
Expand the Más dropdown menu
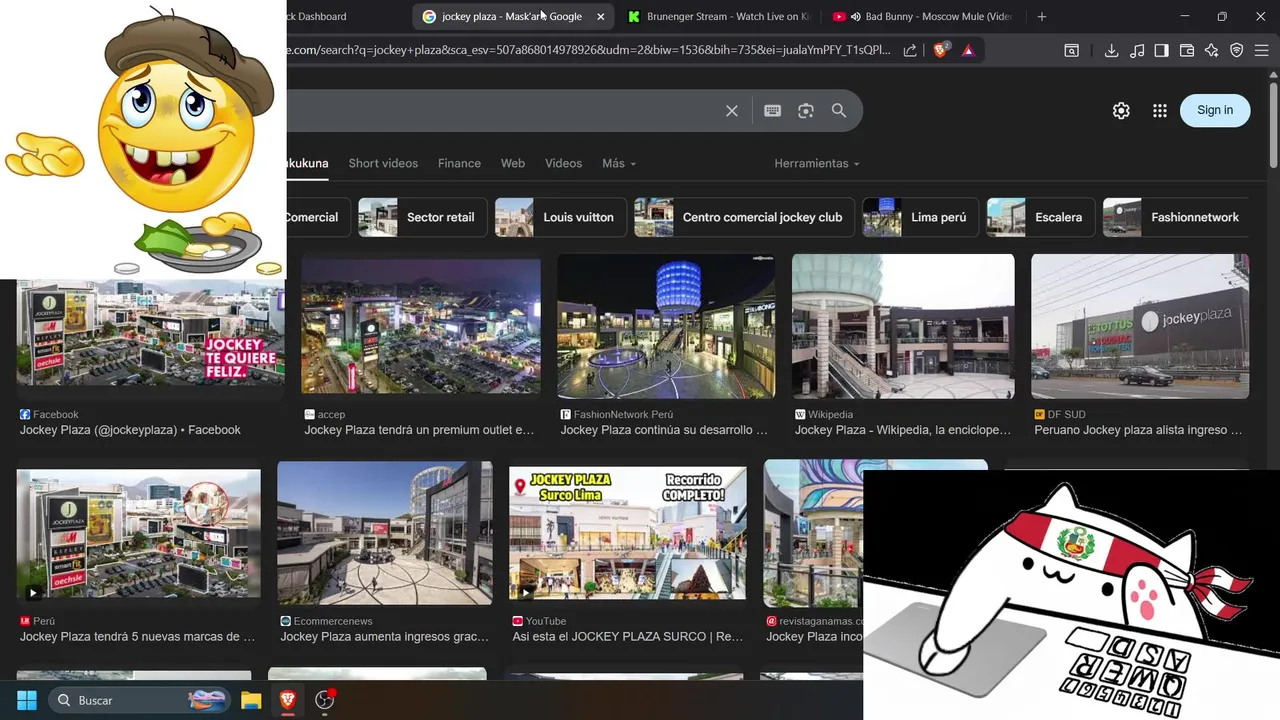pos(619,163)
